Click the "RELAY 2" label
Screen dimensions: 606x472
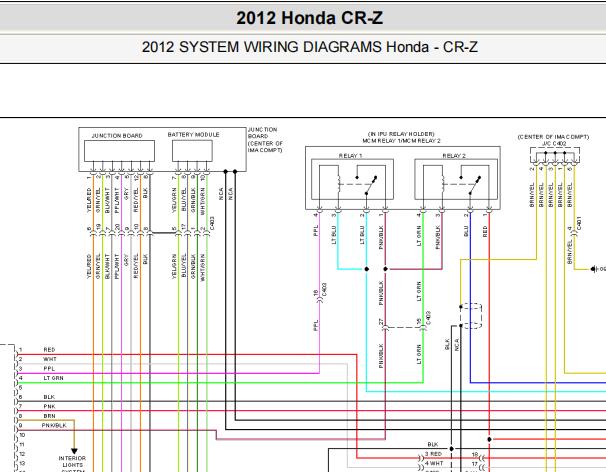[x=454, y=156]
